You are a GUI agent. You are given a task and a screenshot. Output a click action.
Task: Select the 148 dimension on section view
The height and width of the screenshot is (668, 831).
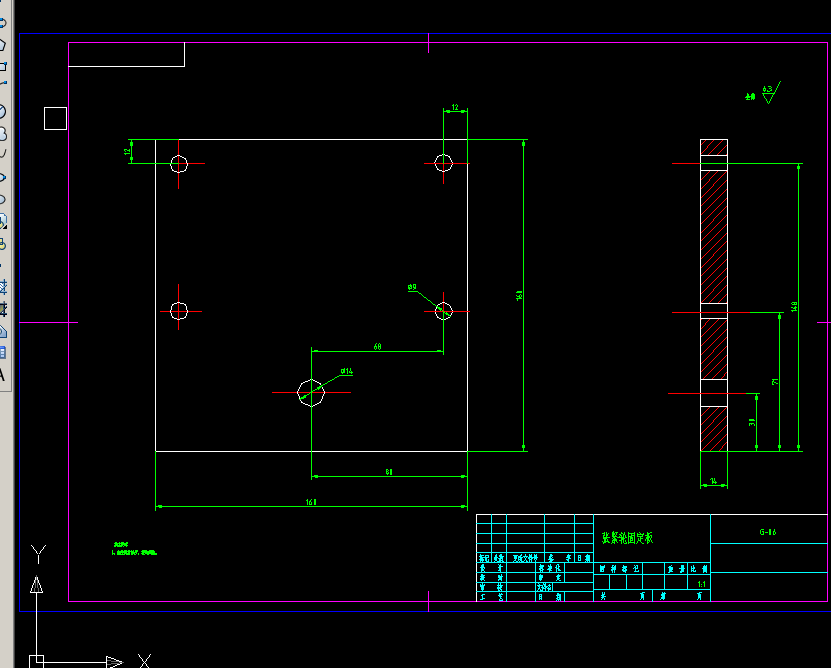click(794, 306)
